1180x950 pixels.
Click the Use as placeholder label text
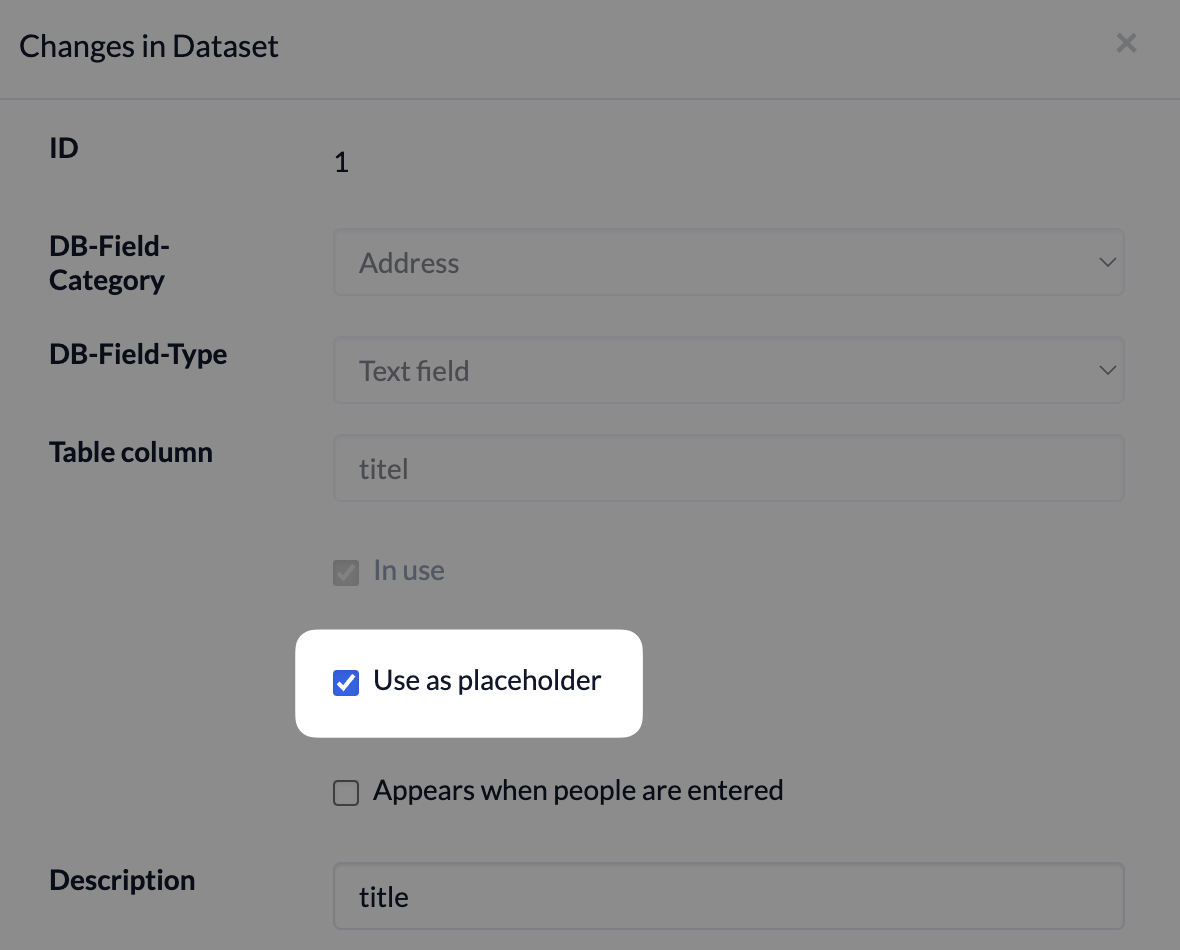(487, 681)
